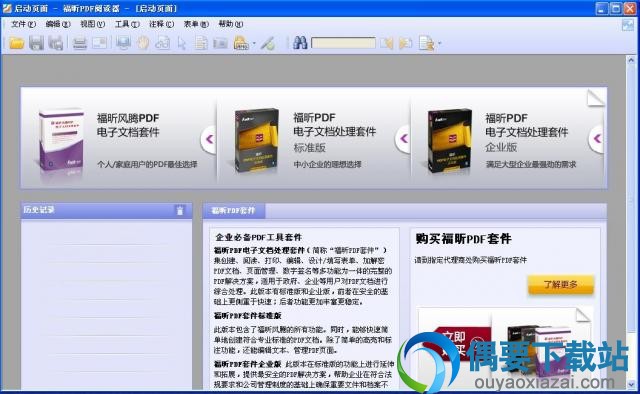Open the 工具 menu
The height and width of the screenshot is (394, 640).
coord(127,24)
